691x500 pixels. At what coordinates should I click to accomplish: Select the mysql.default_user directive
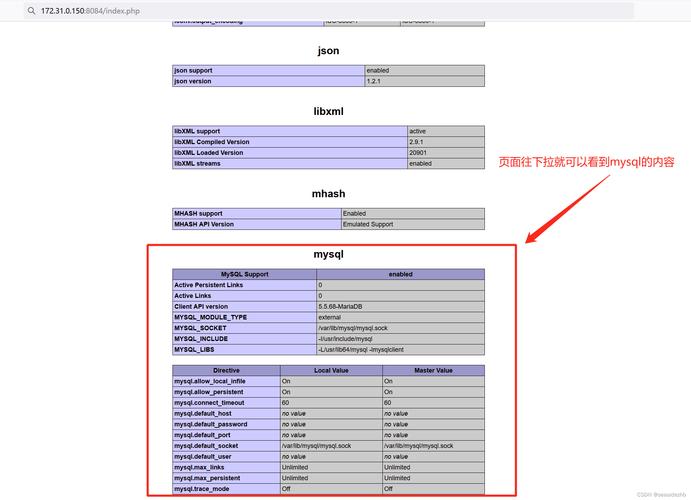coord(202,457)
